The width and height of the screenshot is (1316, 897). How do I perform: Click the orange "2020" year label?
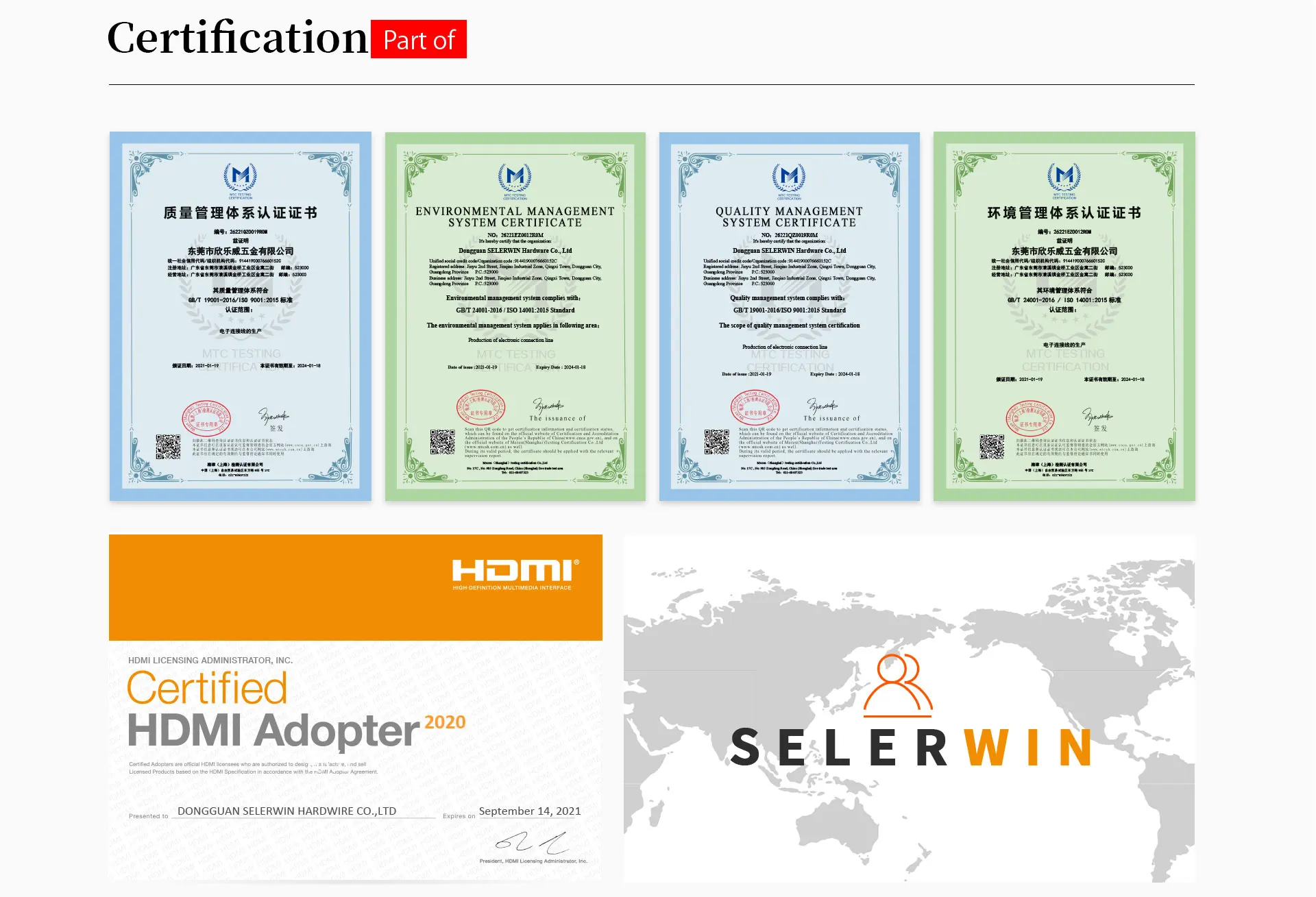[445, 722]
